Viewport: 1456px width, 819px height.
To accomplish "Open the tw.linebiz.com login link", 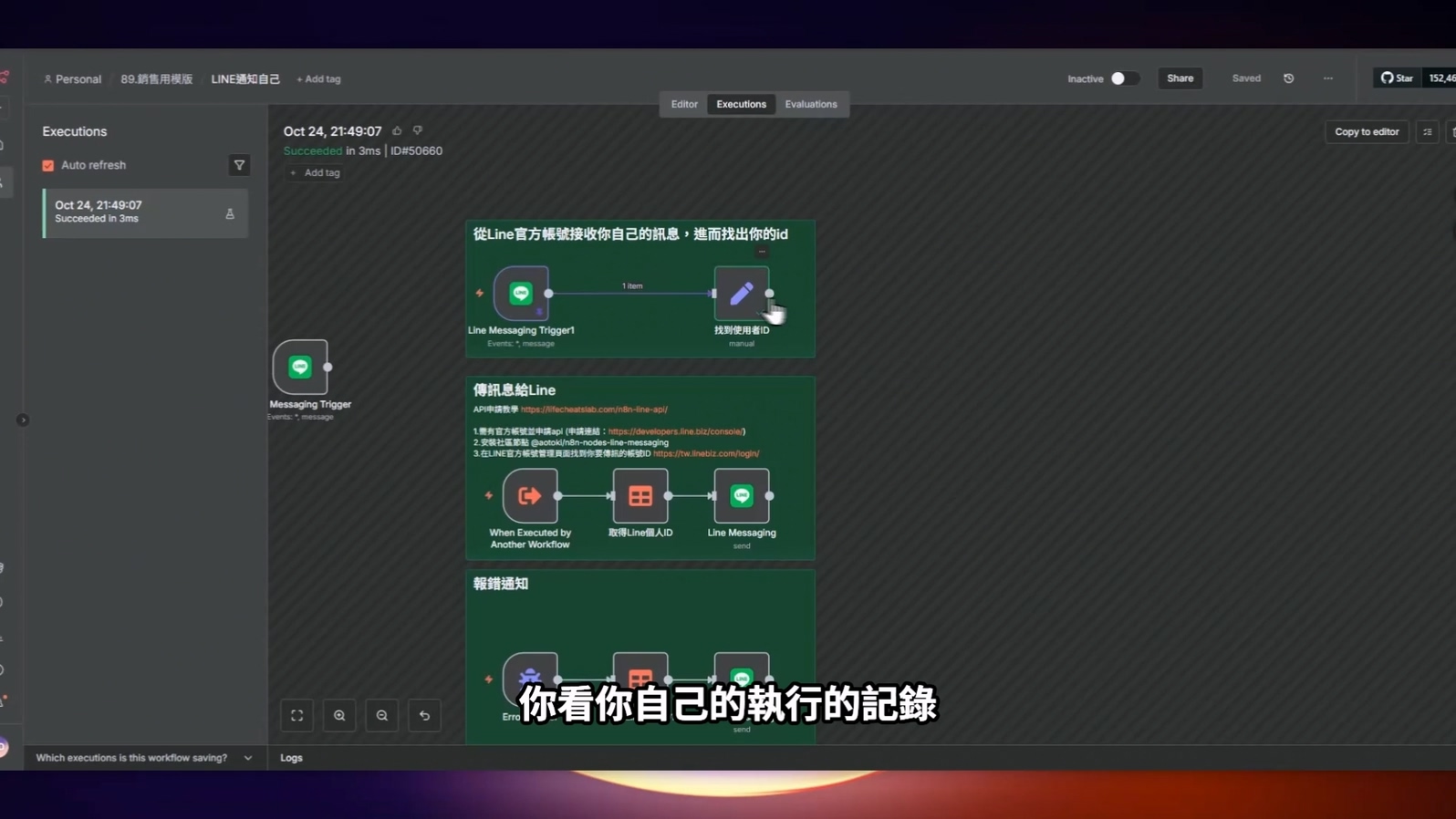I will tap(706, 453).
